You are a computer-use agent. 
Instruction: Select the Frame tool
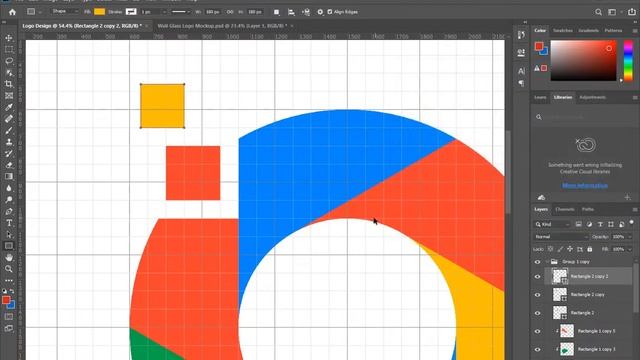pyautogui.click(x=9, y=96)
